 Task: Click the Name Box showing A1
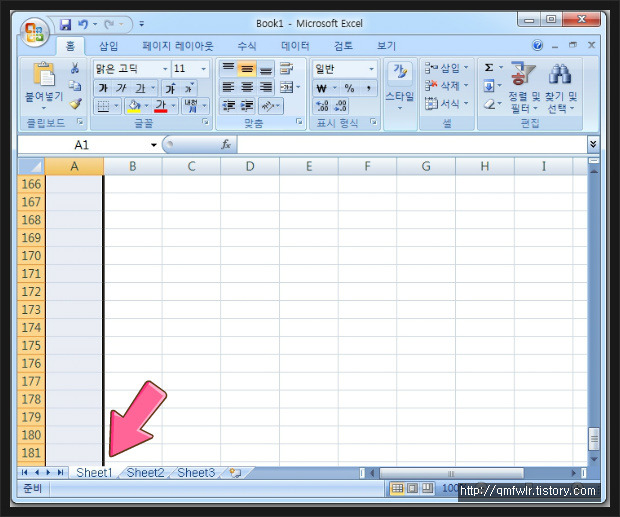click(81, 145)
